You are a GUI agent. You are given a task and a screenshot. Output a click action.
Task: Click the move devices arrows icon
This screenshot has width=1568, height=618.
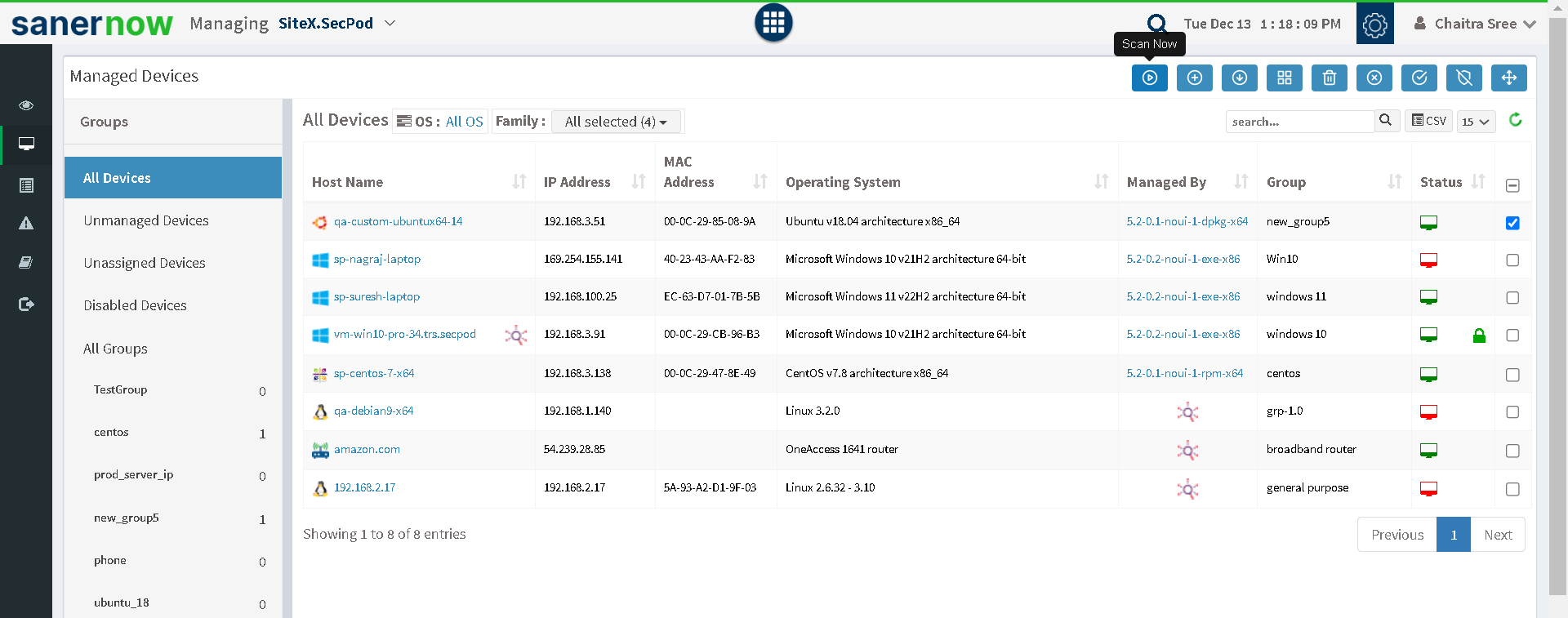tap(1508, 78)
